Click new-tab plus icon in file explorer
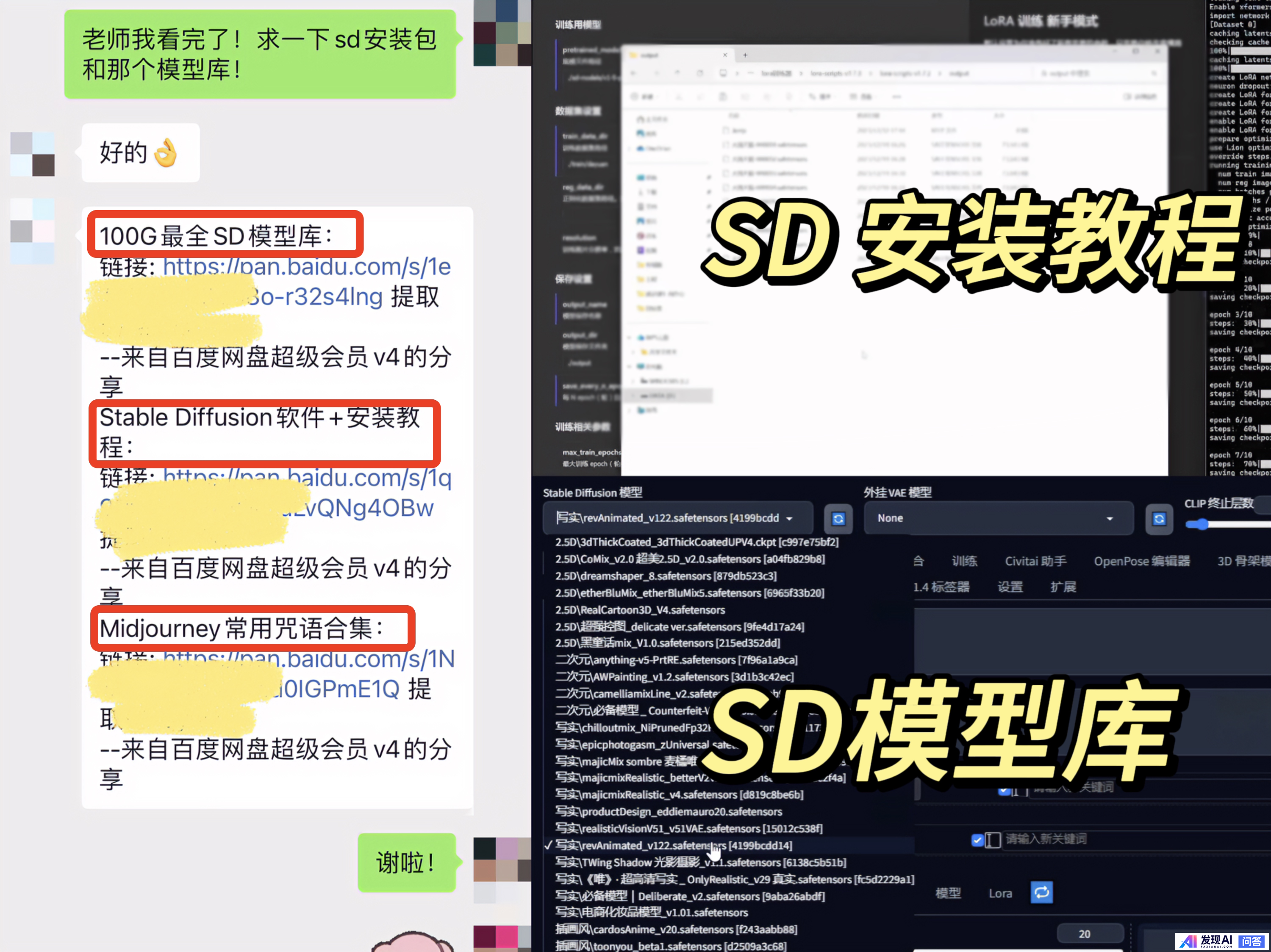The height and width of the screenshot is (952, 1271). click(745, 55)
